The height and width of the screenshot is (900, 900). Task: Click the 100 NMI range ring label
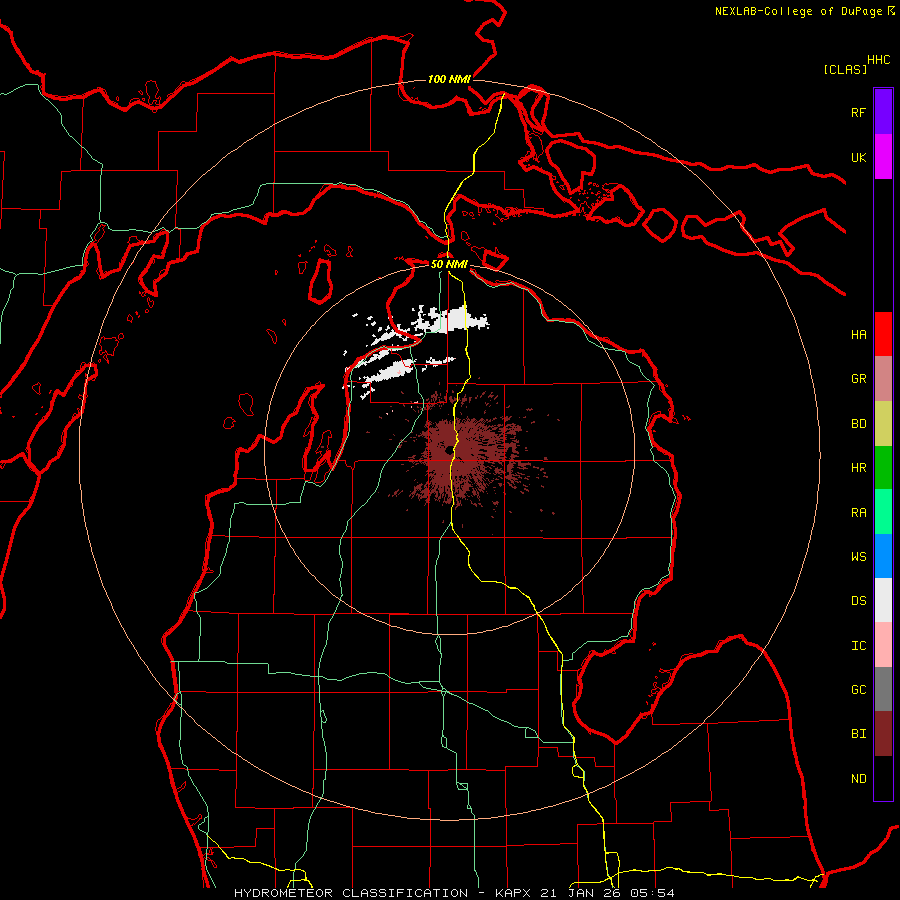(x=449, y=79)
